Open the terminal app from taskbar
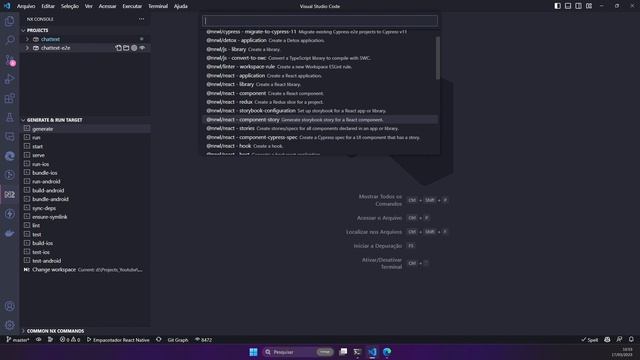 (357, 352)
